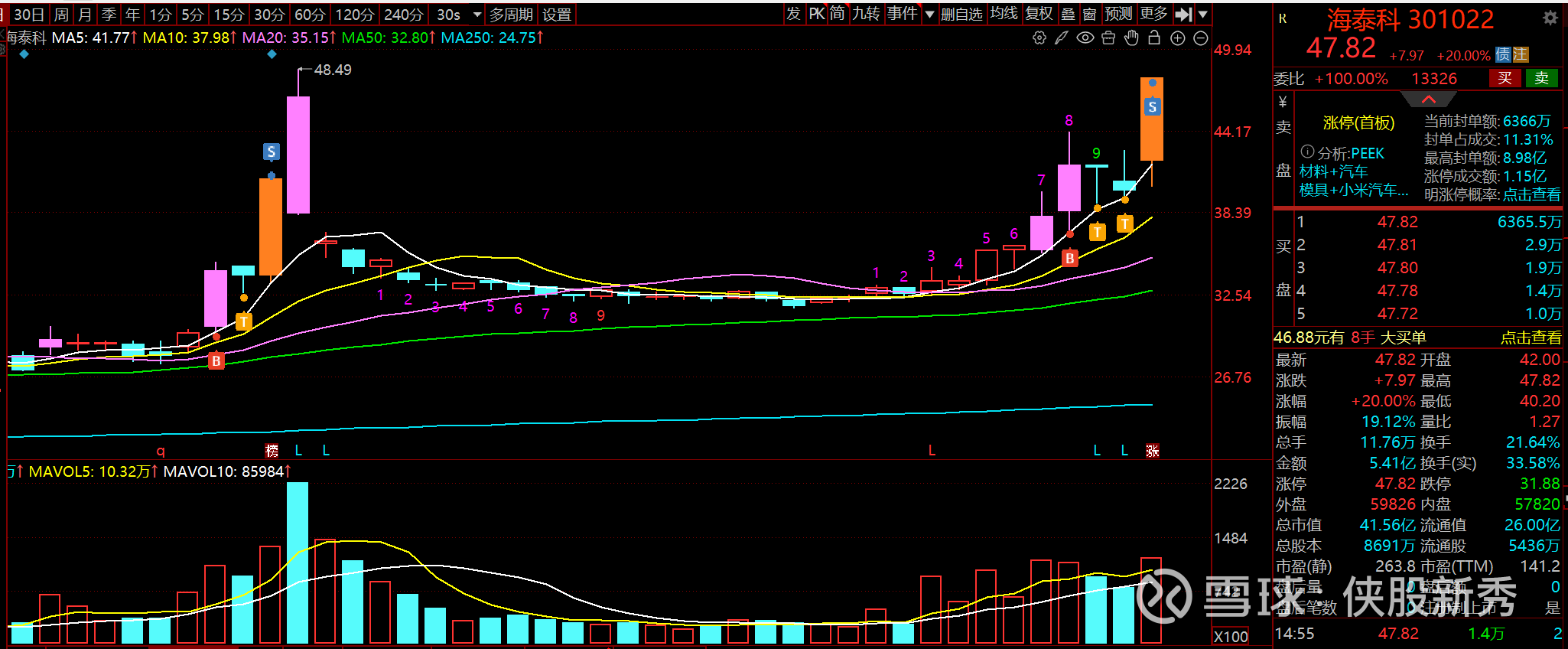Switch to the 年 yearly period tab

tap(132, 15)
